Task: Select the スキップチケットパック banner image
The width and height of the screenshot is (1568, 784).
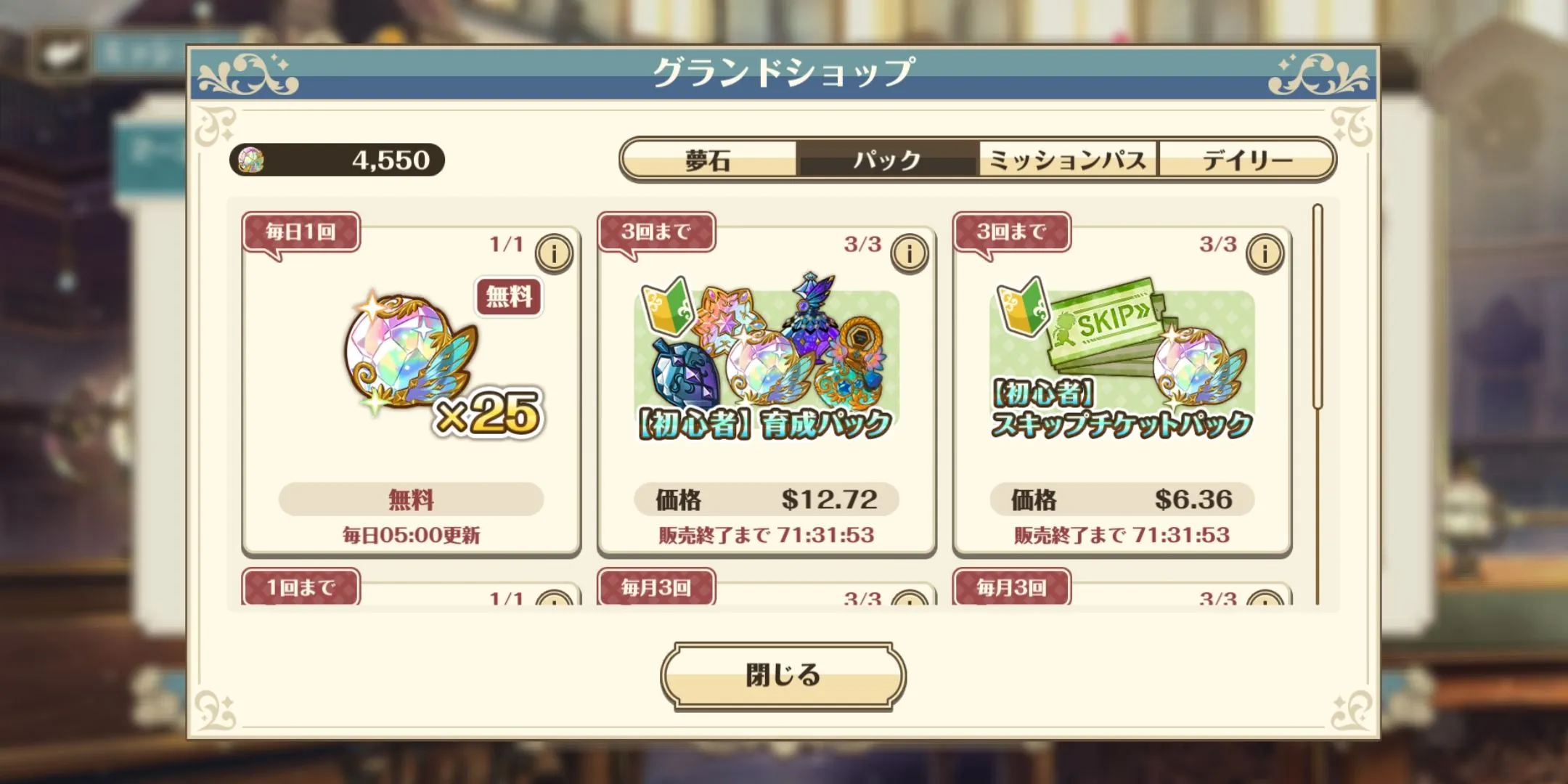Action: (x=1122, y=359)
